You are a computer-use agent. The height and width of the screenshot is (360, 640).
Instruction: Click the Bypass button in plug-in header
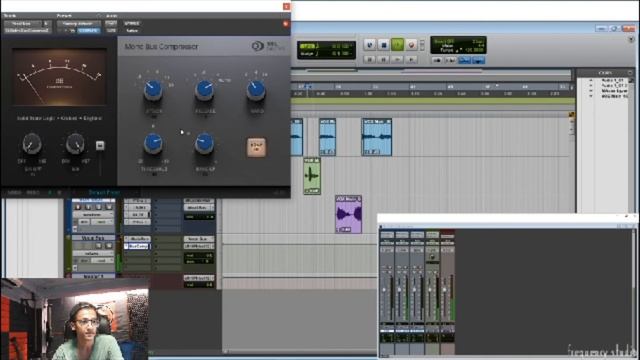pos(132,24)
